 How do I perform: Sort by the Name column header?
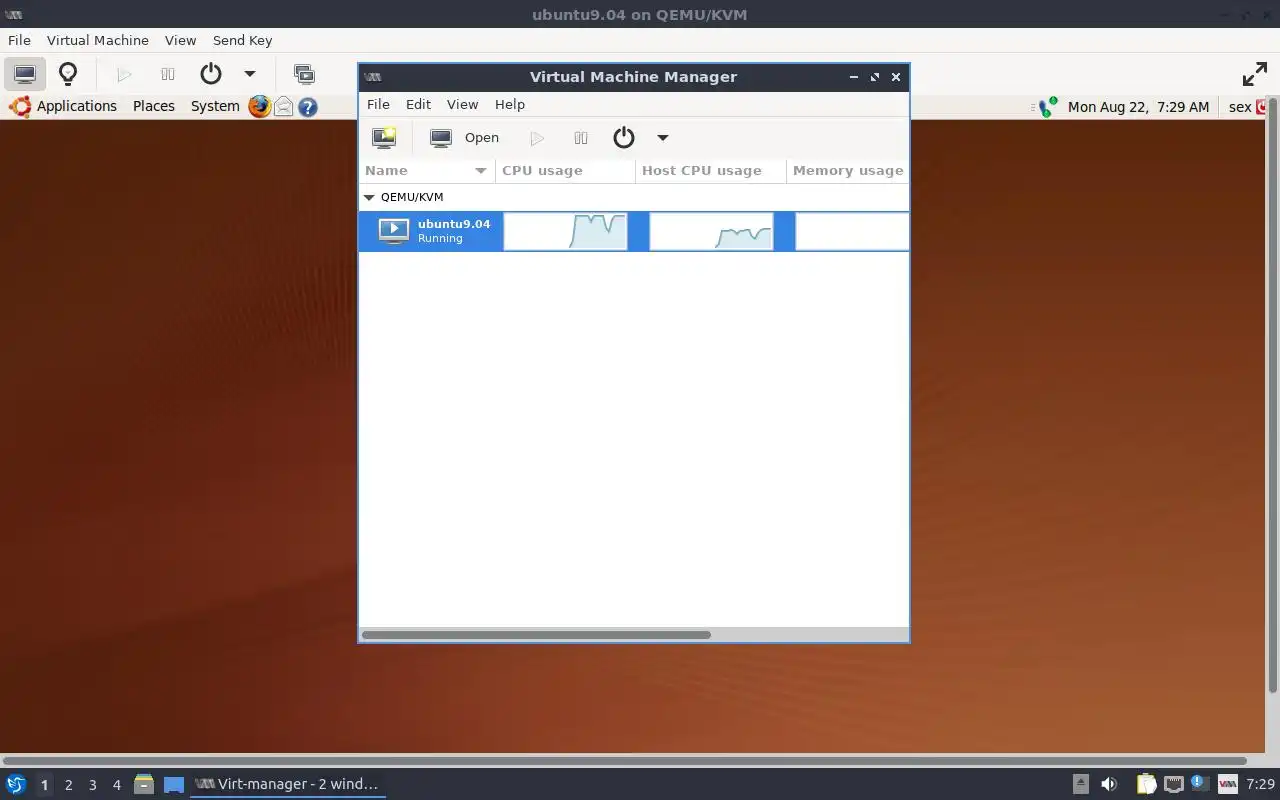pos(427,171)
